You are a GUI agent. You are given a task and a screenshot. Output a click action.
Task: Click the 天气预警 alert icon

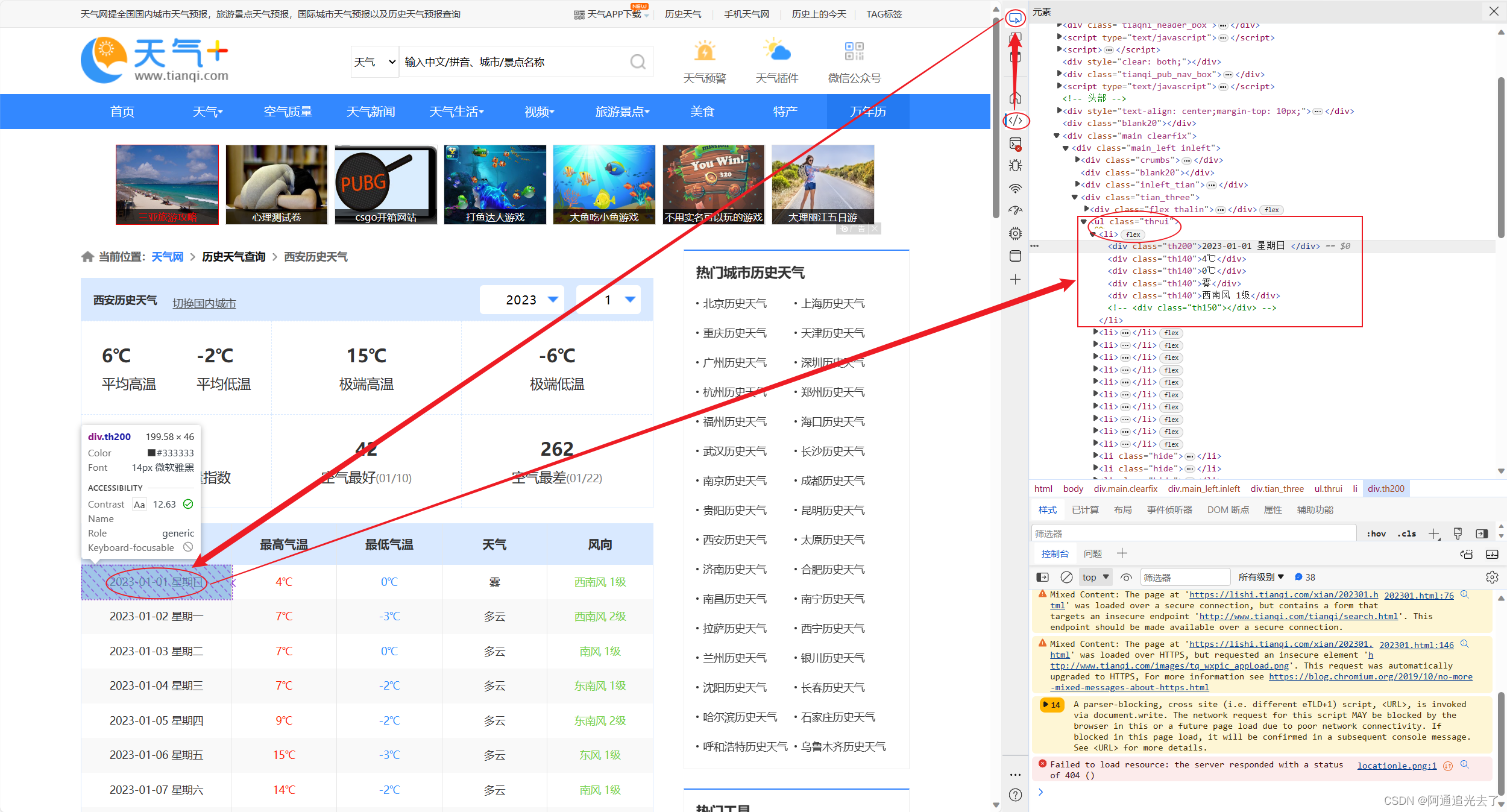pyautogui.click(x=705, y=51)
